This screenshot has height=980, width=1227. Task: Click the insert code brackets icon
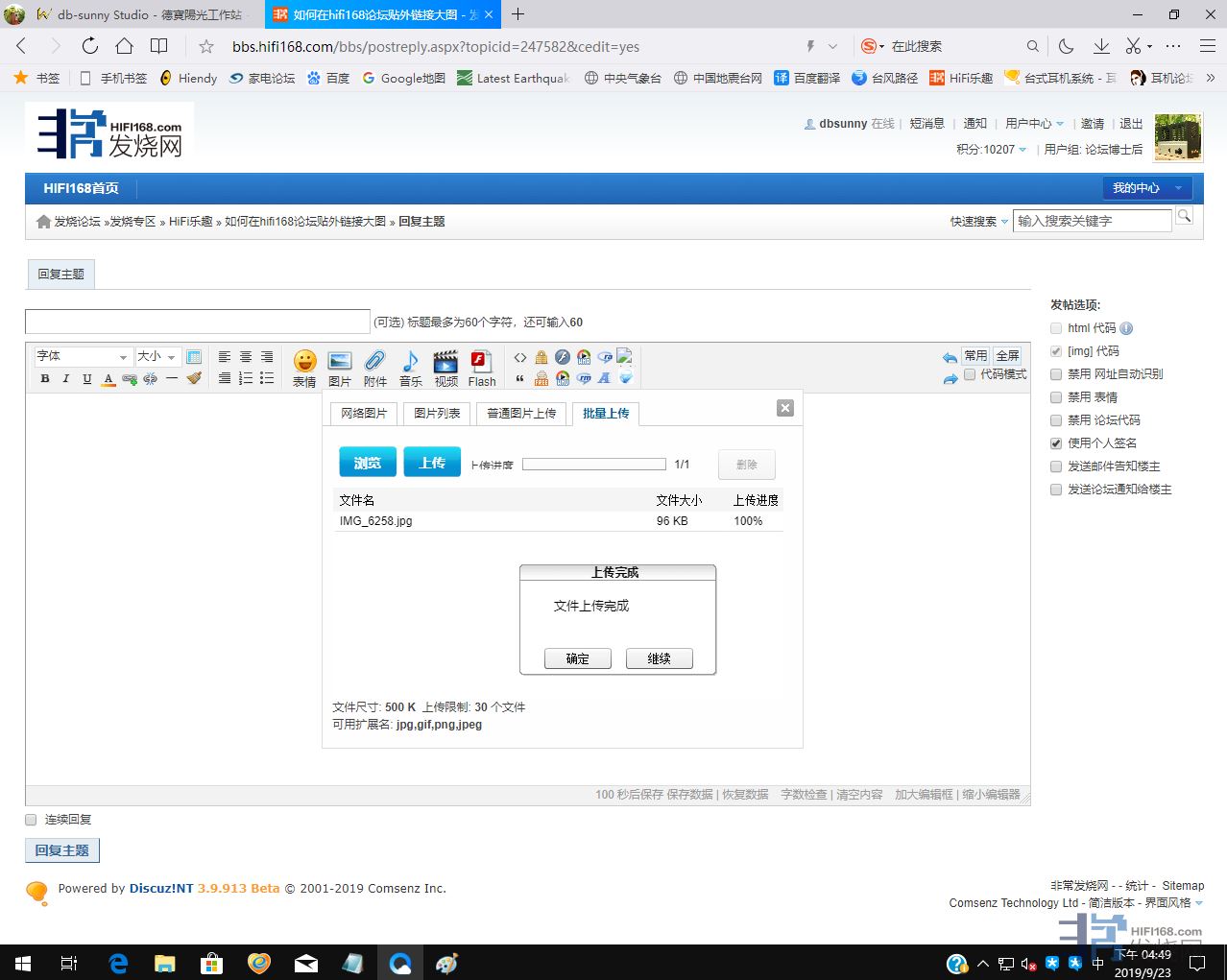(x=520, y=357)
